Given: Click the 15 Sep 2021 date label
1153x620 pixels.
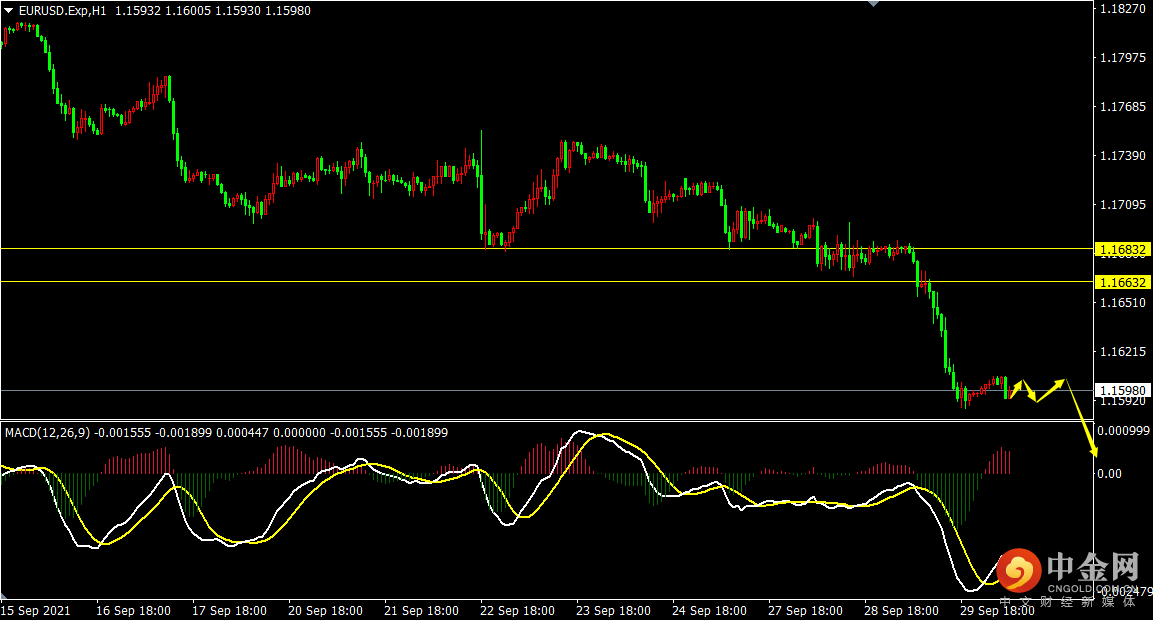Looking at the screenshot, I should (36, 610).
